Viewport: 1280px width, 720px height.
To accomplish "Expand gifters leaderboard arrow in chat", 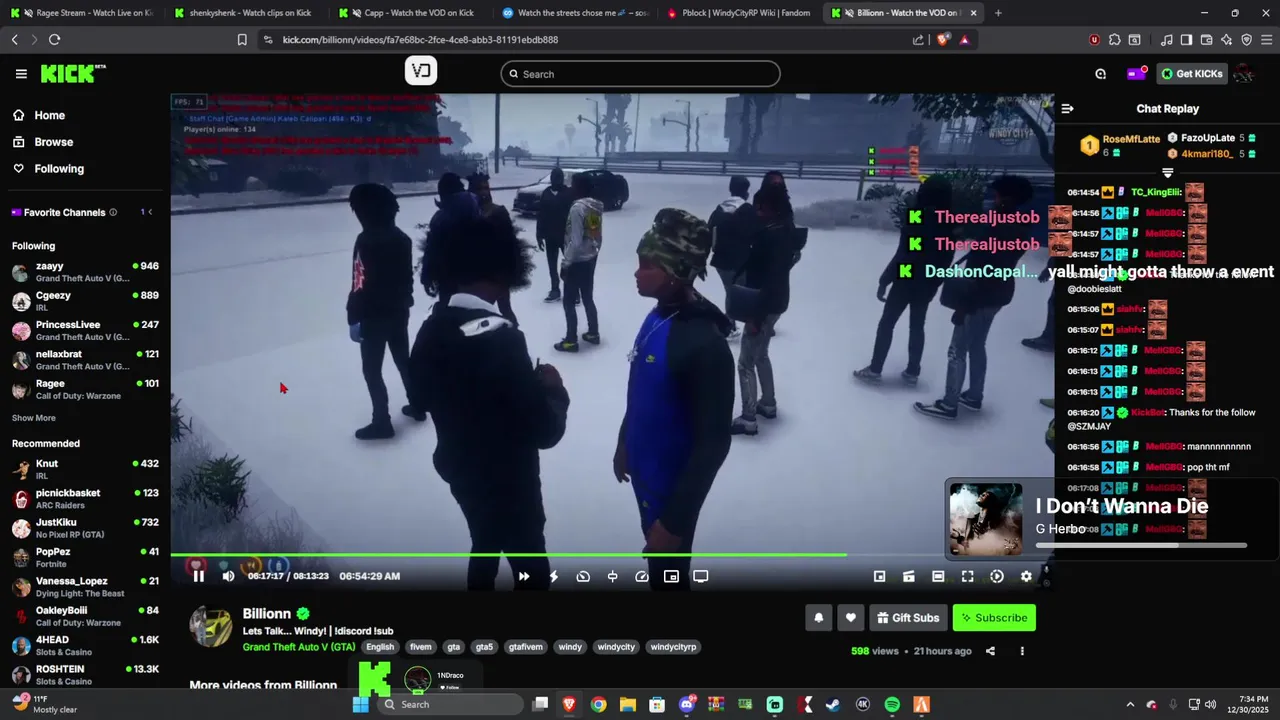I will click(x=1167, y=173).
